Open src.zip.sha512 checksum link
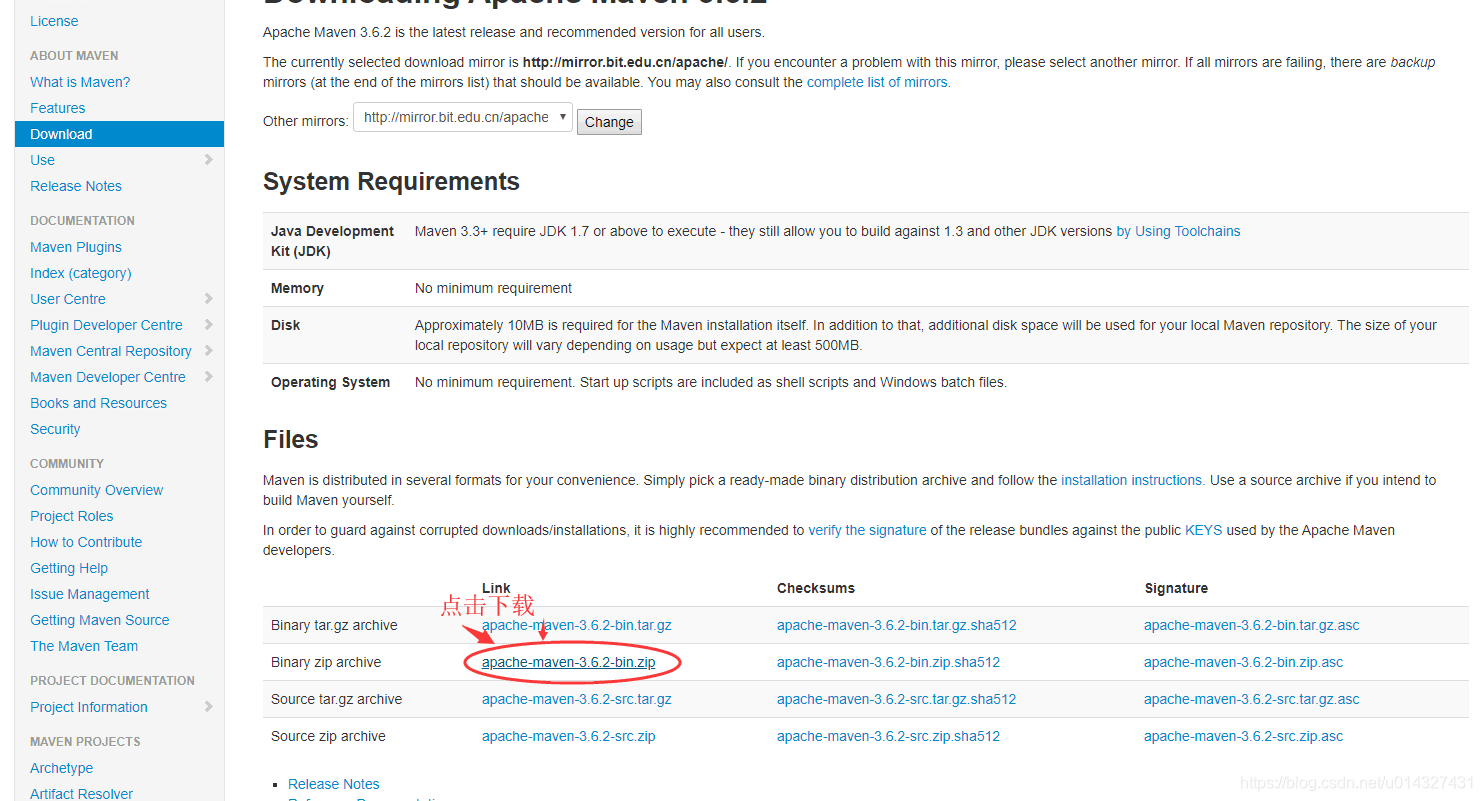The width and height of the screenshot is (1482, 801). click(888, 736)
